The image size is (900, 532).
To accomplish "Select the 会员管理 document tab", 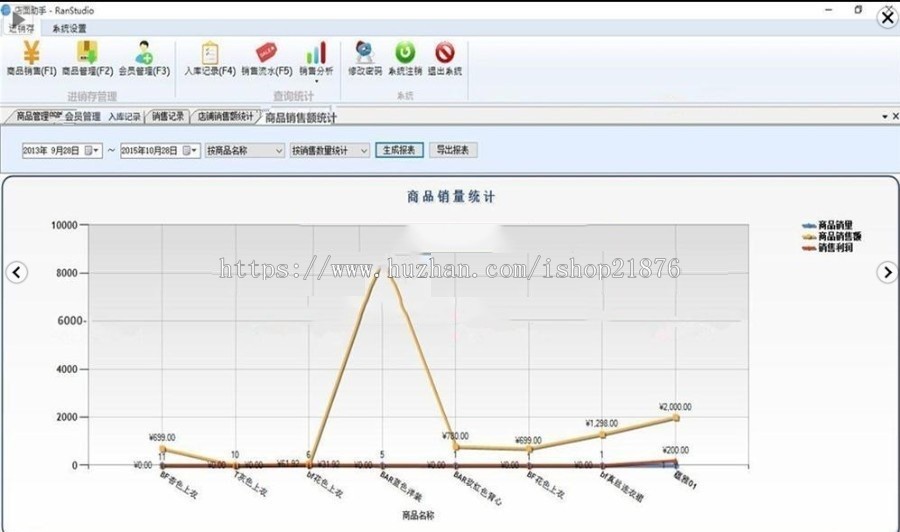I will point(83,117).
